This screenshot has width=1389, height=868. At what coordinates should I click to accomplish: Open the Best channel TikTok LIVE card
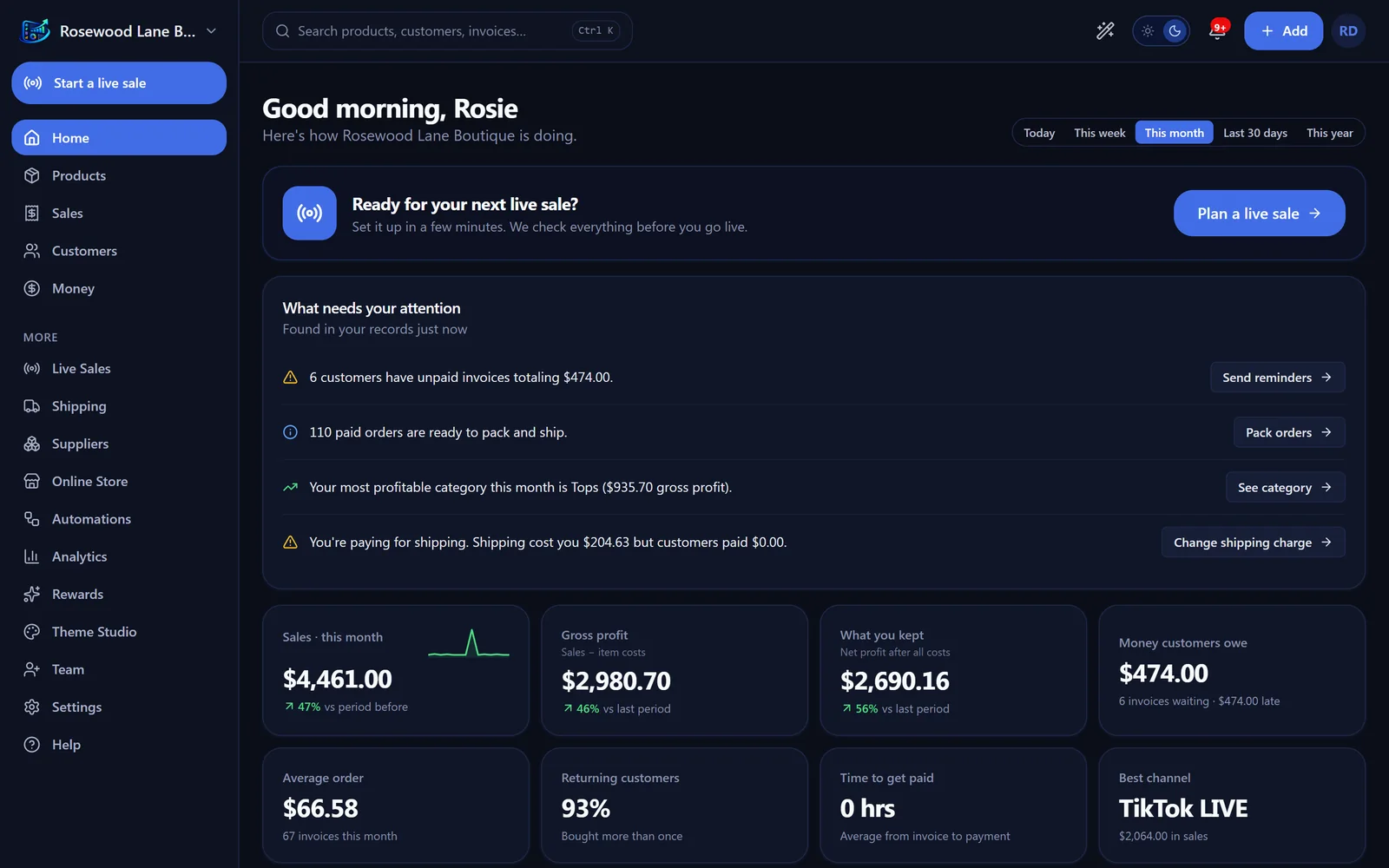coord(1232,806)
